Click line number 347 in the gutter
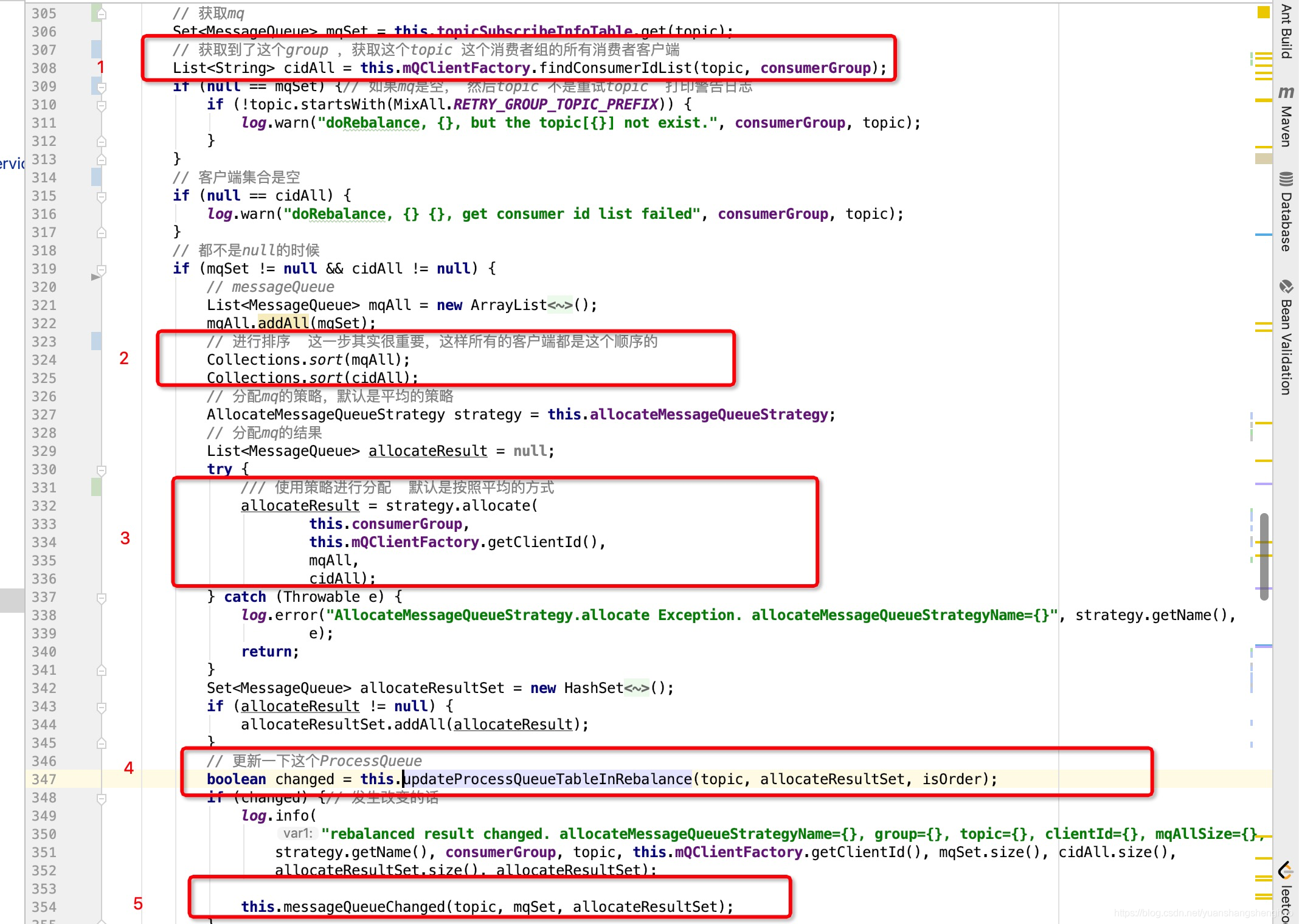This screenshot has width=1299, height=924. coord(44,779)
